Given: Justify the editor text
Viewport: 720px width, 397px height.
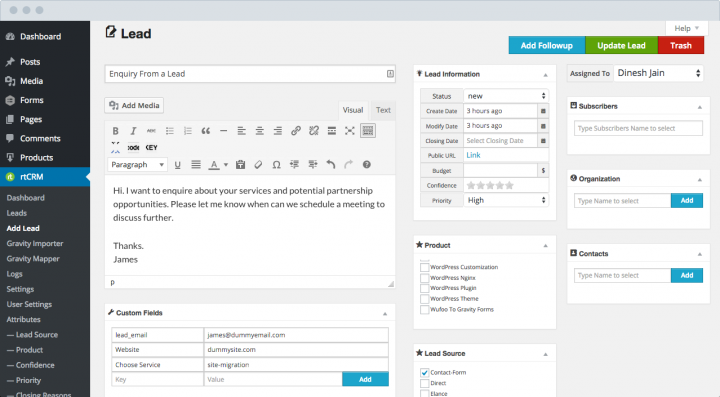Looking at the screenshot, I should [x=196, y=165].
